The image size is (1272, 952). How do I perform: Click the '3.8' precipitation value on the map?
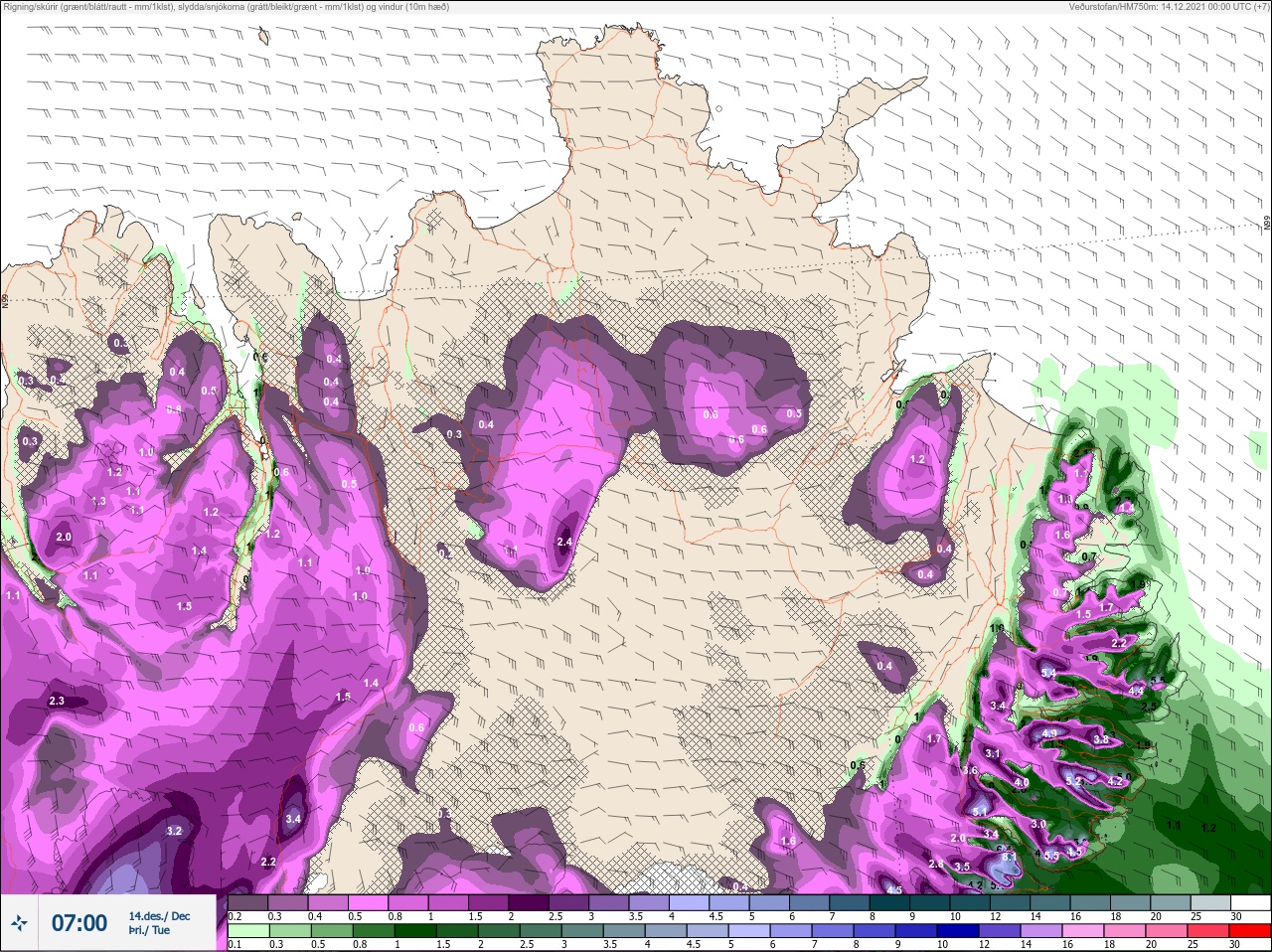[x=1101, y=739]
